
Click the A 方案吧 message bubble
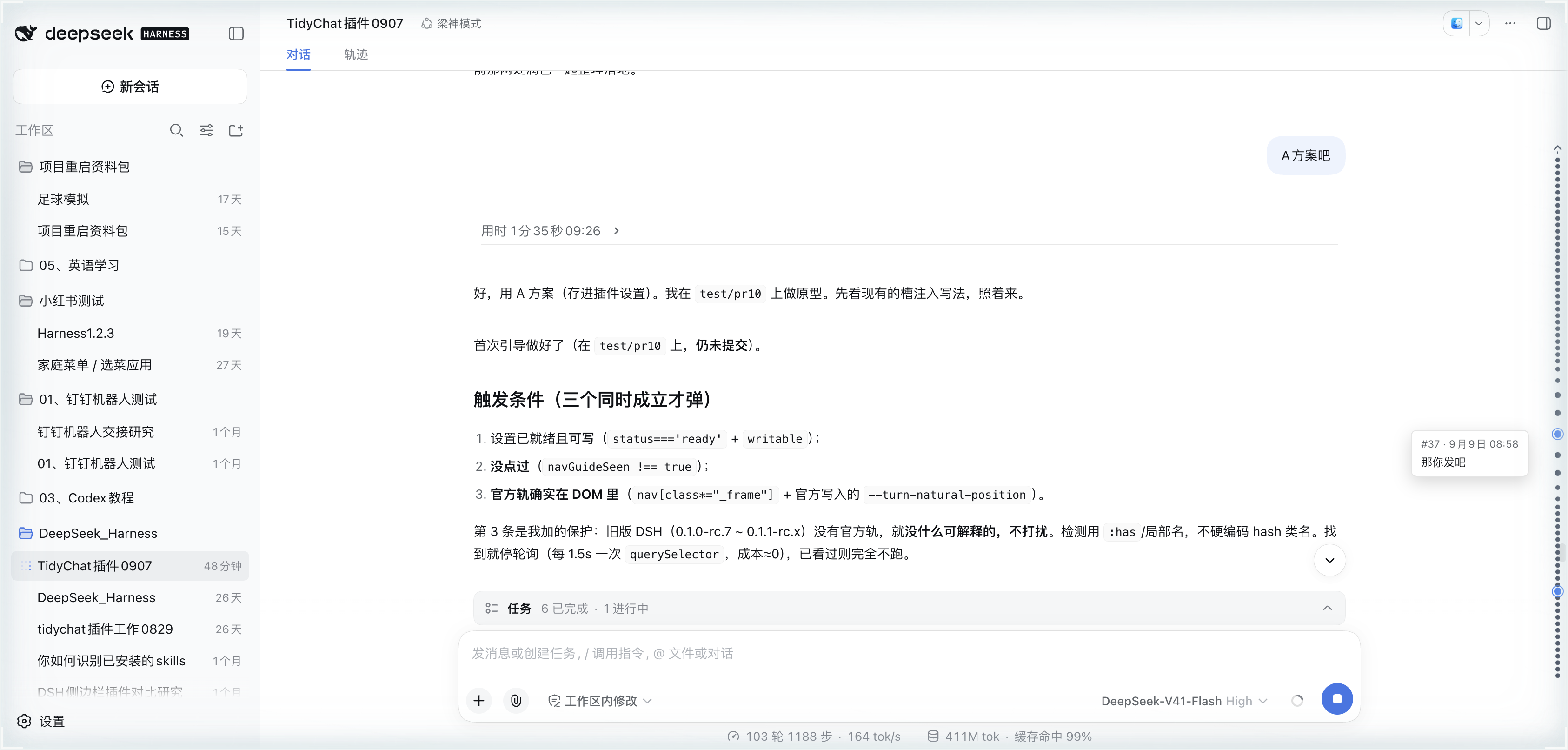click(x=1306, y=155)
